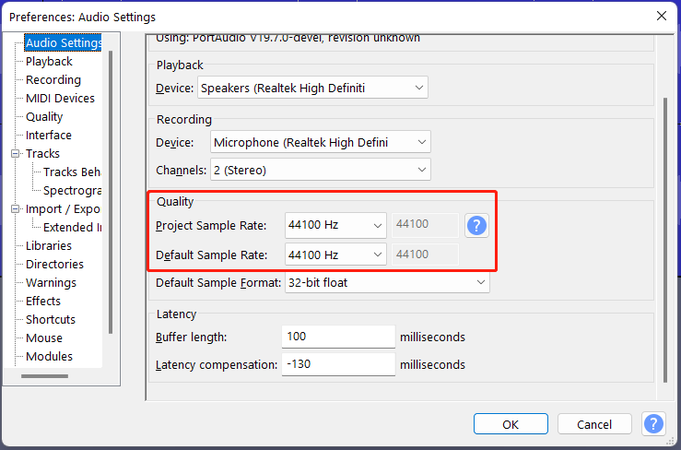Open the Playback Device dropdown
The image size is (681, 450).
click(313, 88)
